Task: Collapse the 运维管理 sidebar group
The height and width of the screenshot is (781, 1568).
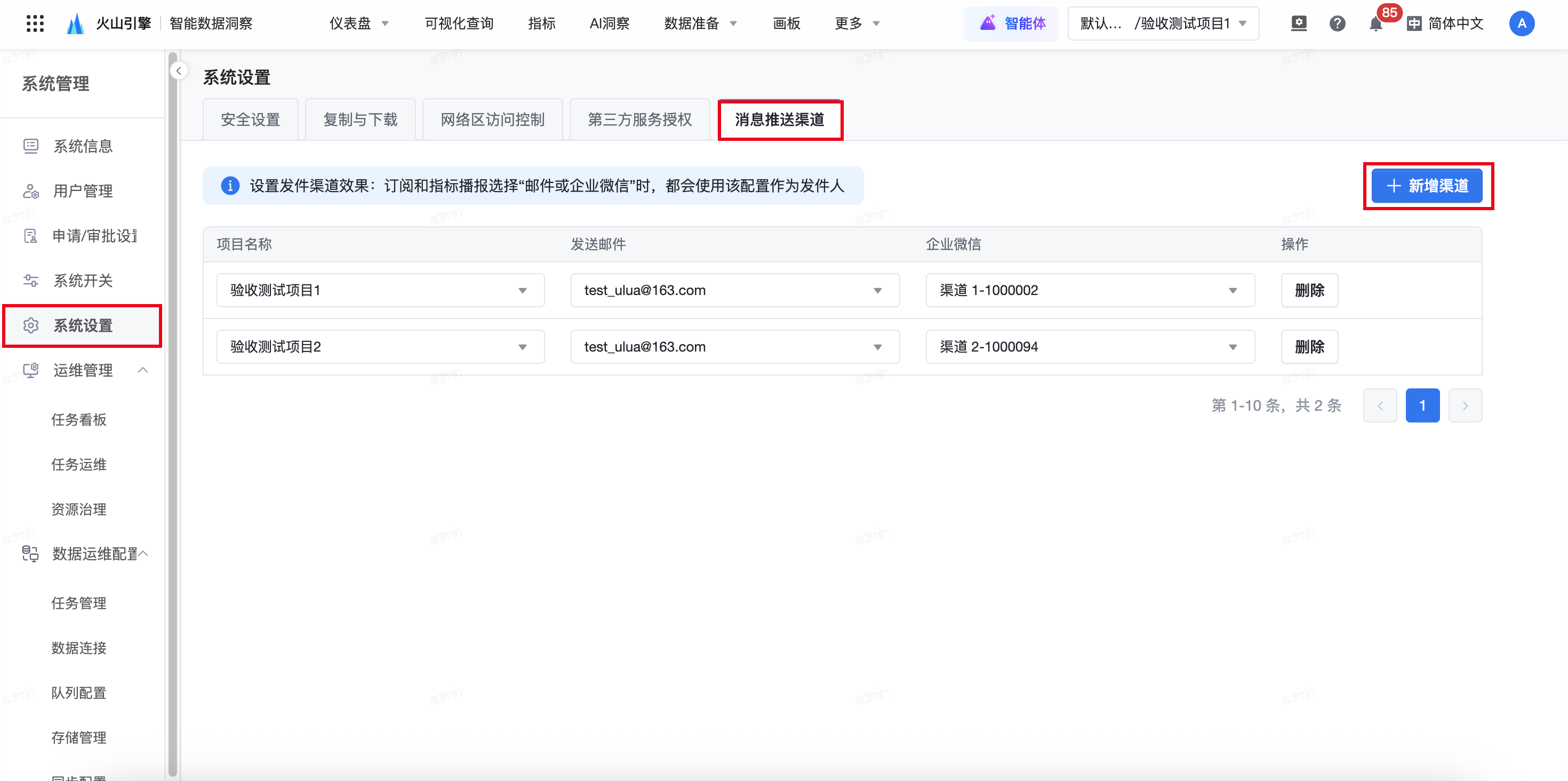Action: click(143, 370)
